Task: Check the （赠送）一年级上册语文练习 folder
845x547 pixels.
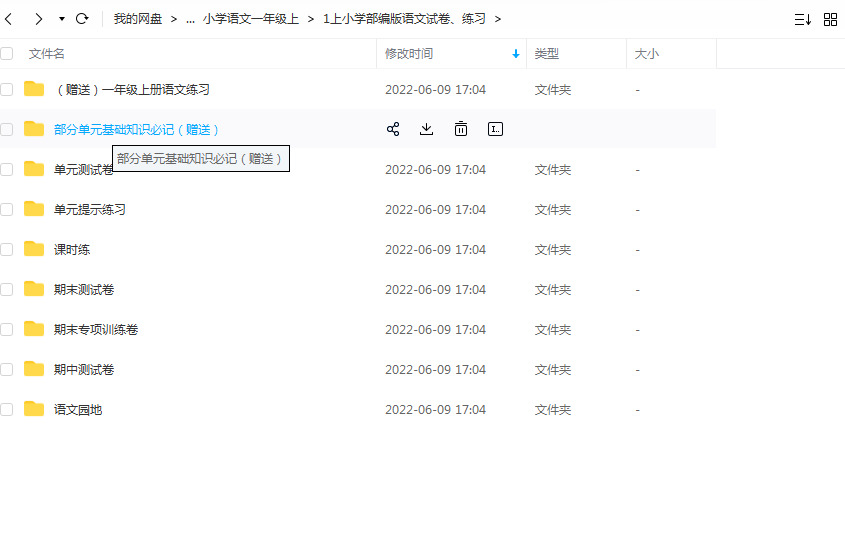Action: coord(6,89)
